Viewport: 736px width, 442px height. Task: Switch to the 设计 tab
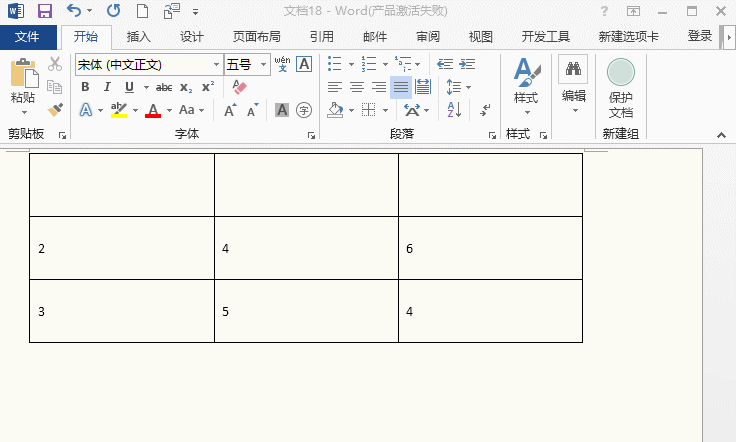[192, 37]
